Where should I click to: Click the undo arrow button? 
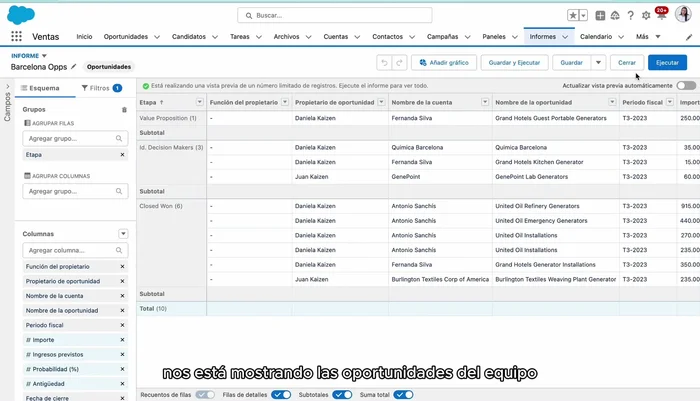coord(384,62)
